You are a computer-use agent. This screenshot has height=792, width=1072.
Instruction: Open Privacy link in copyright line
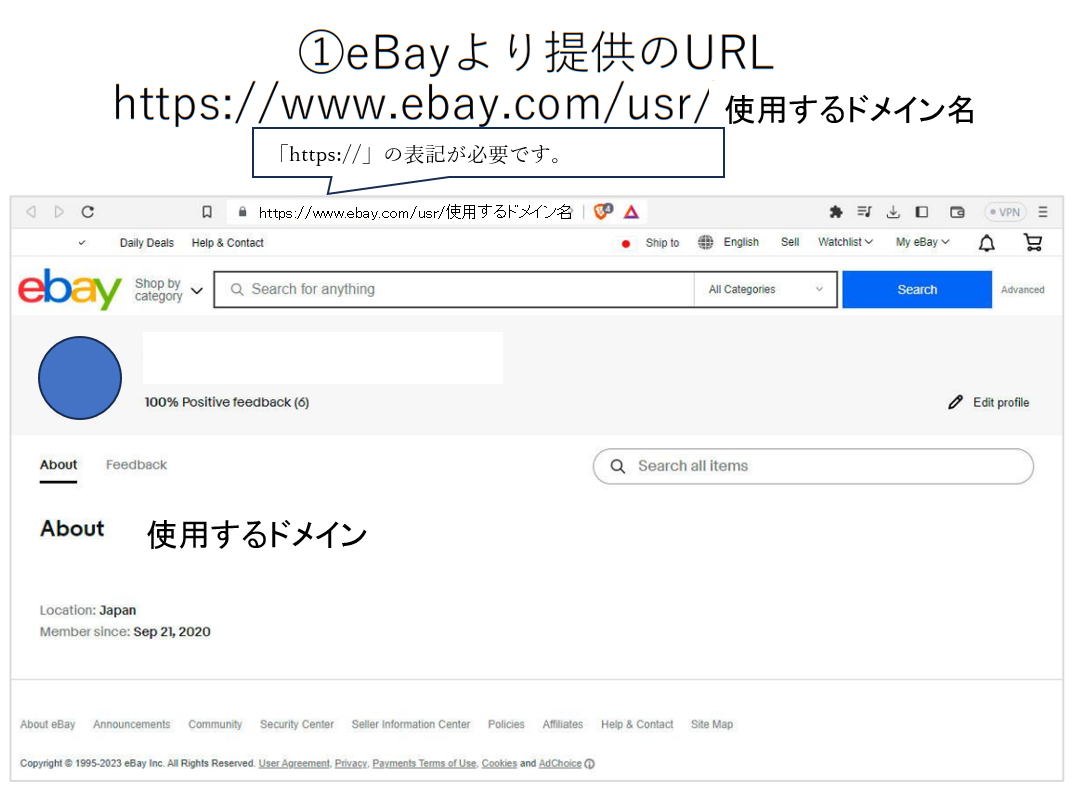(x=351, y=764)
